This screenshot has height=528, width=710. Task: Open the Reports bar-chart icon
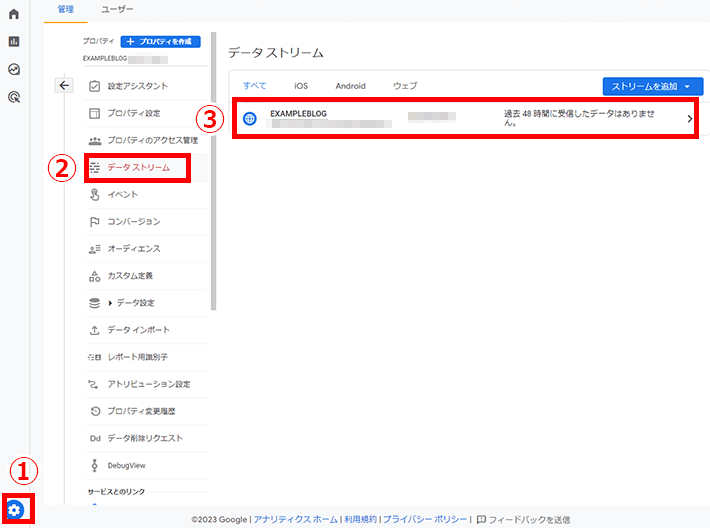pyautogui.click(x=14, y=42)
